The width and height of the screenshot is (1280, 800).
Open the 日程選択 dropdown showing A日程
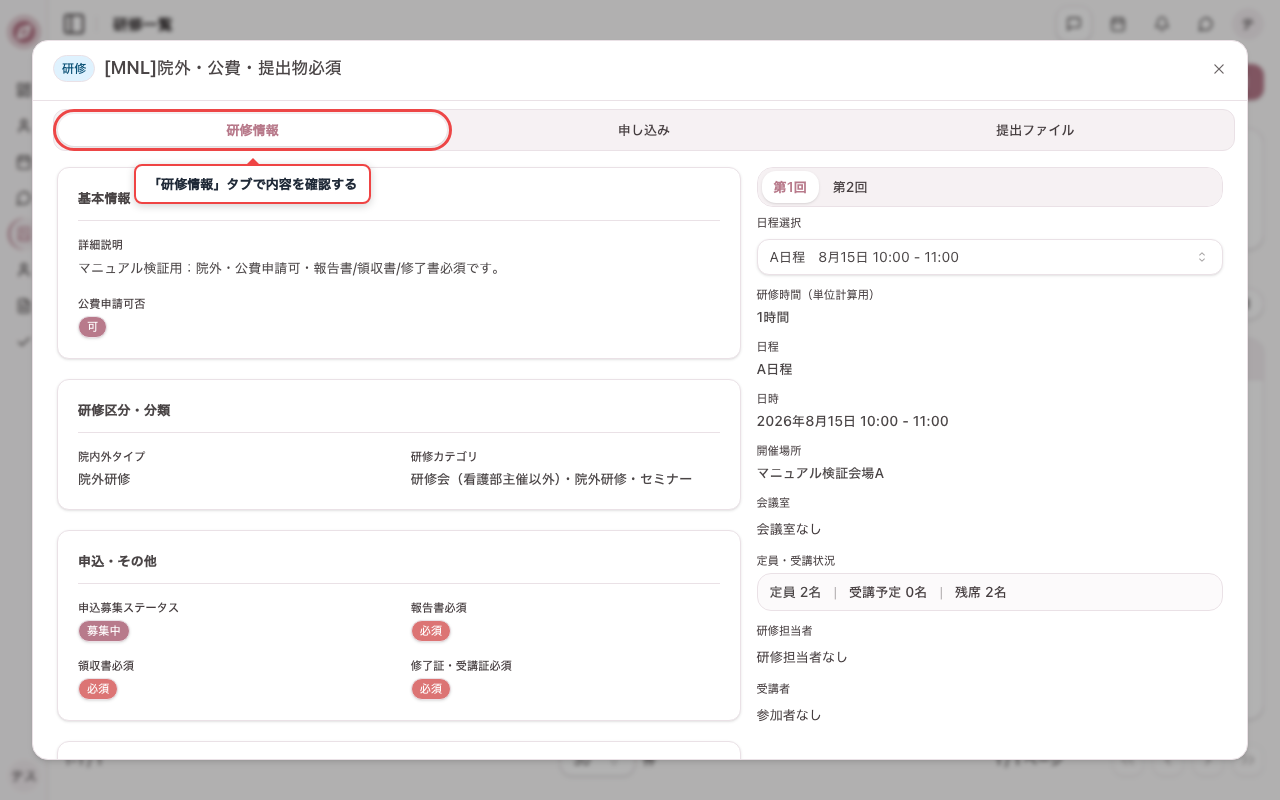point(989,257)
